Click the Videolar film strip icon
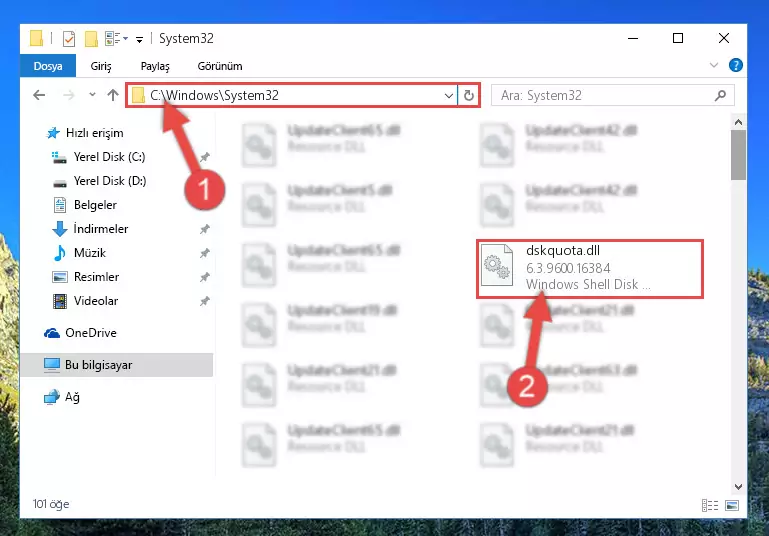769x536 pixels. pos(59,301)
